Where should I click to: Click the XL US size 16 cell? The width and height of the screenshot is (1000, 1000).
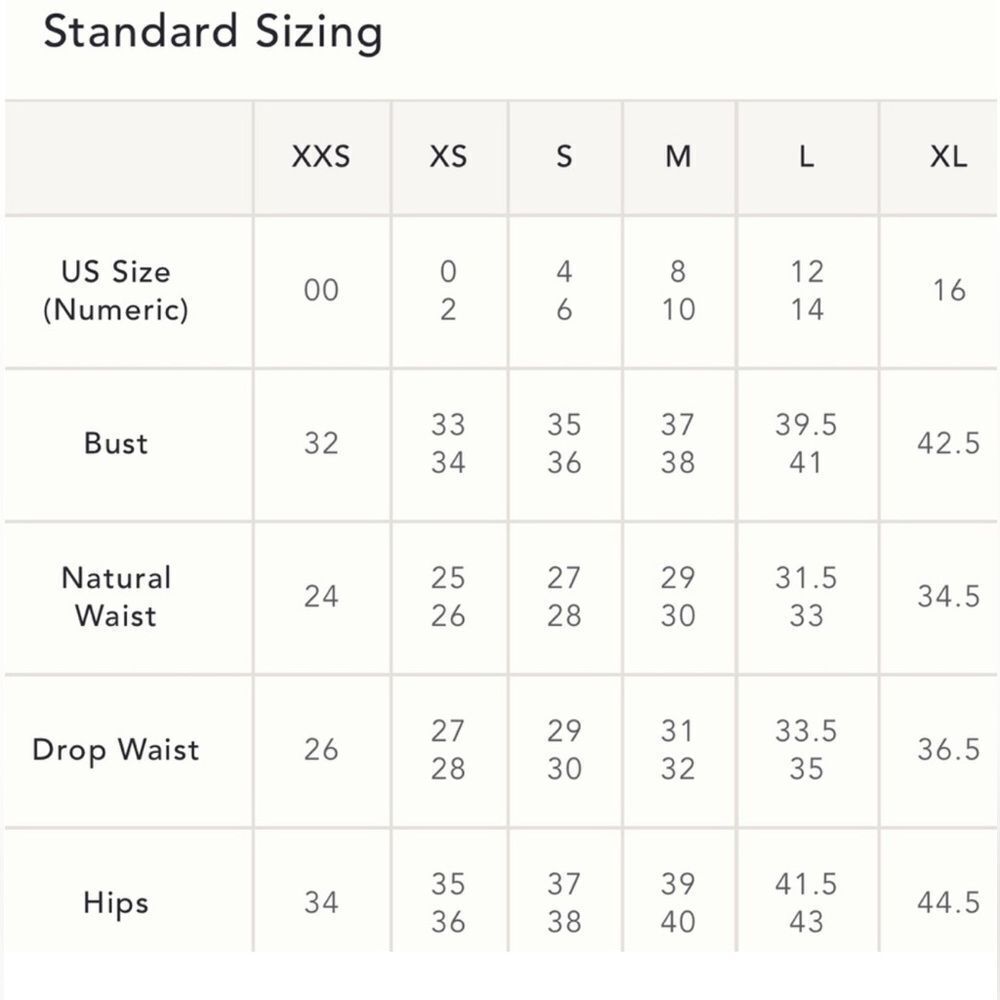(949, 291)
